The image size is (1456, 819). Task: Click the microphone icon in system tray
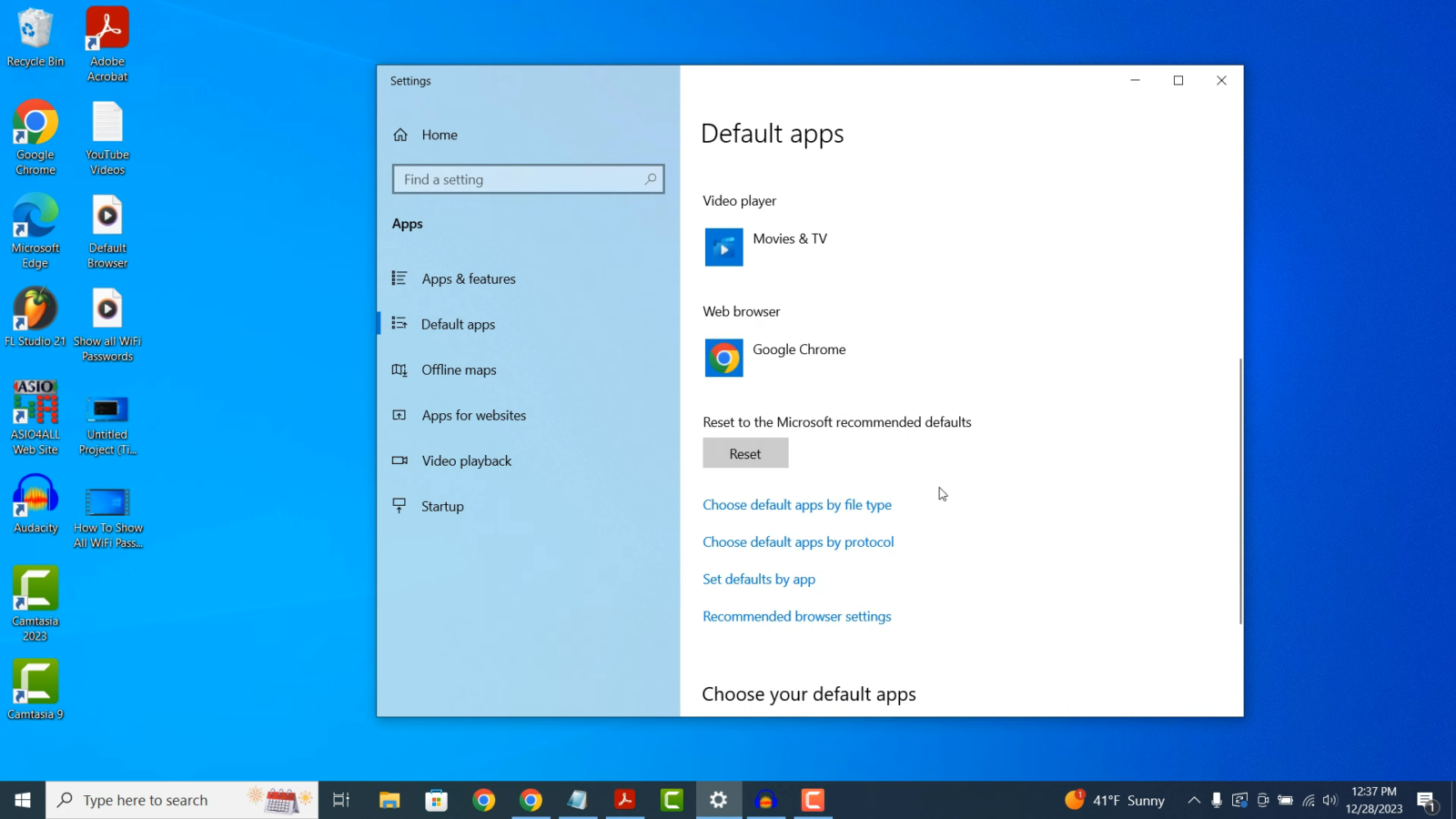[x=1217, y=800]
